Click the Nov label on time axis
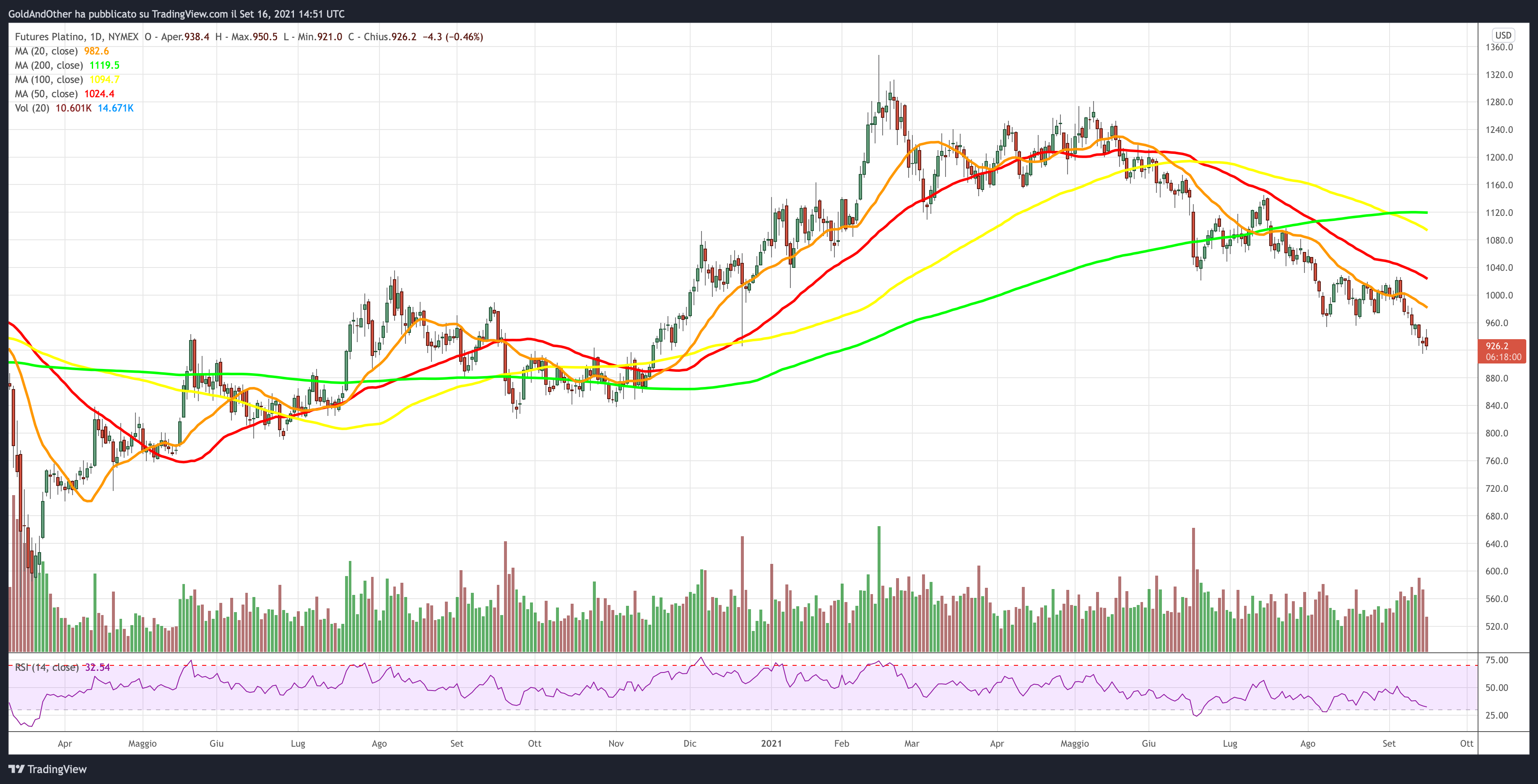The width and height of the screenshot is (1538, 784). click(616, 743)
